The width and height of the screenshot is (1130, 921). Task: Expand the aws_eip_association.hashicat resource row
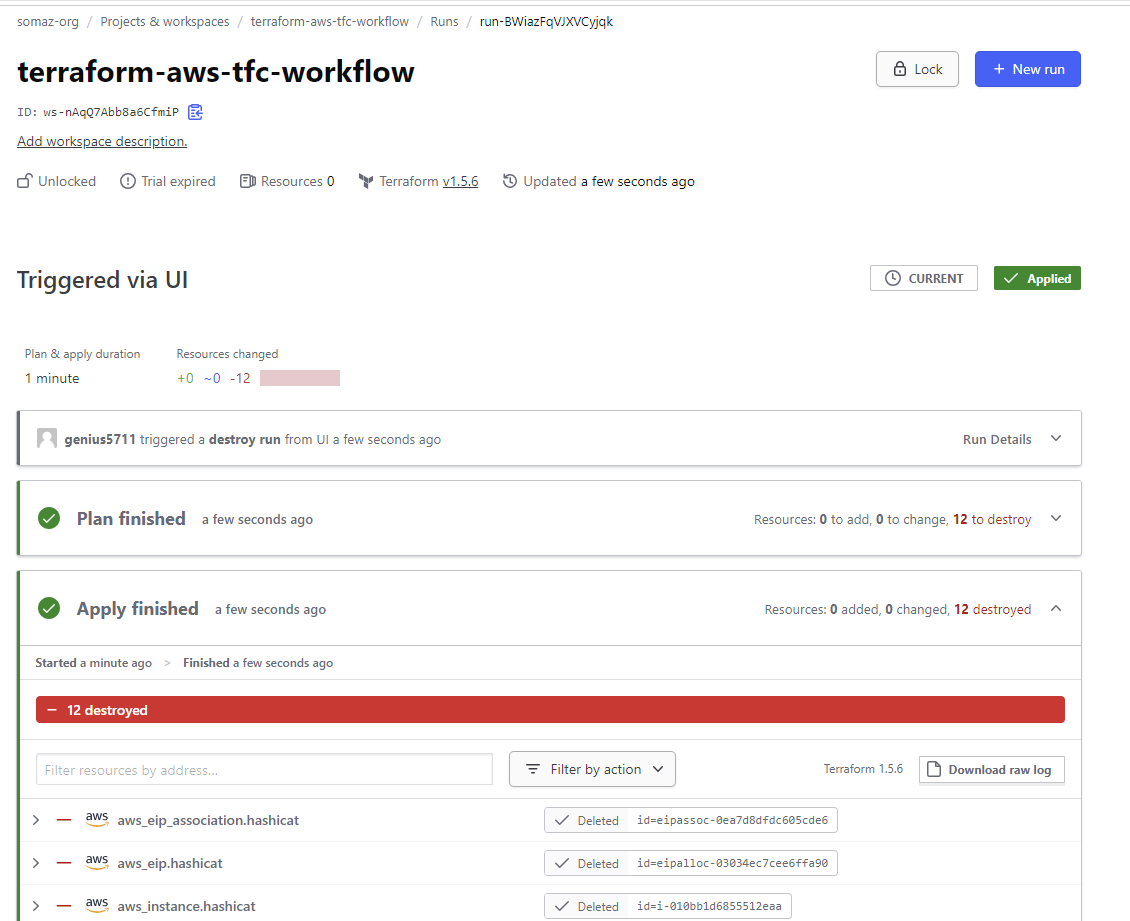coord(36,820)
